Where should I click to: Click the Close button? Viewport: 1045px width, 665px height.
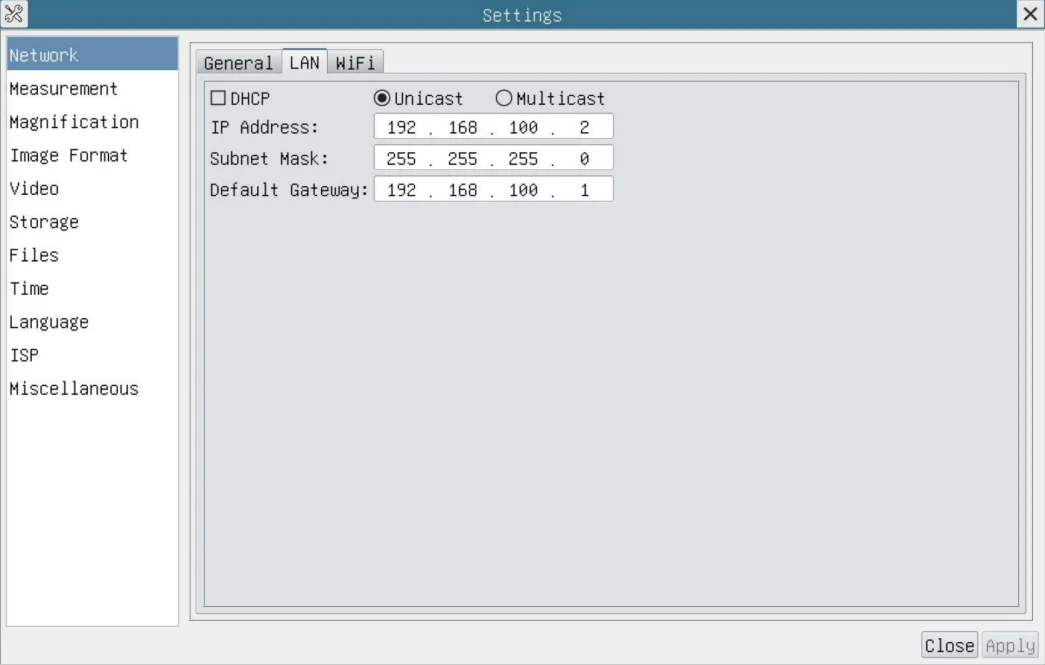pyautogui.click(x=949, y=645)
